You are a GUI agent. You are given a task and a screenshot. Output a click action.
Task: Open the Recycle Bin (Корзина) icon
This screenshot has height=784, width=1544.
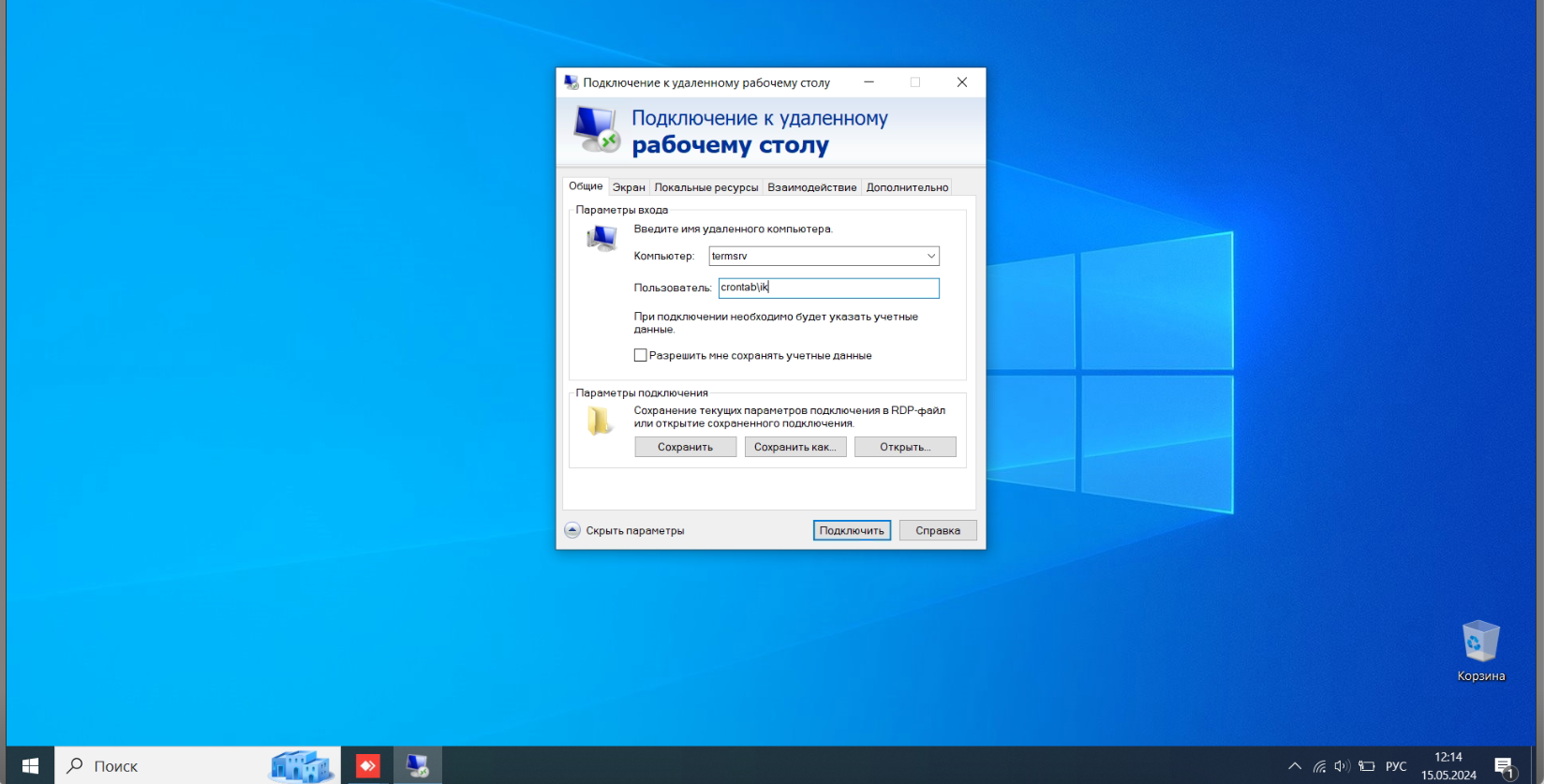tap(1481, 651)
